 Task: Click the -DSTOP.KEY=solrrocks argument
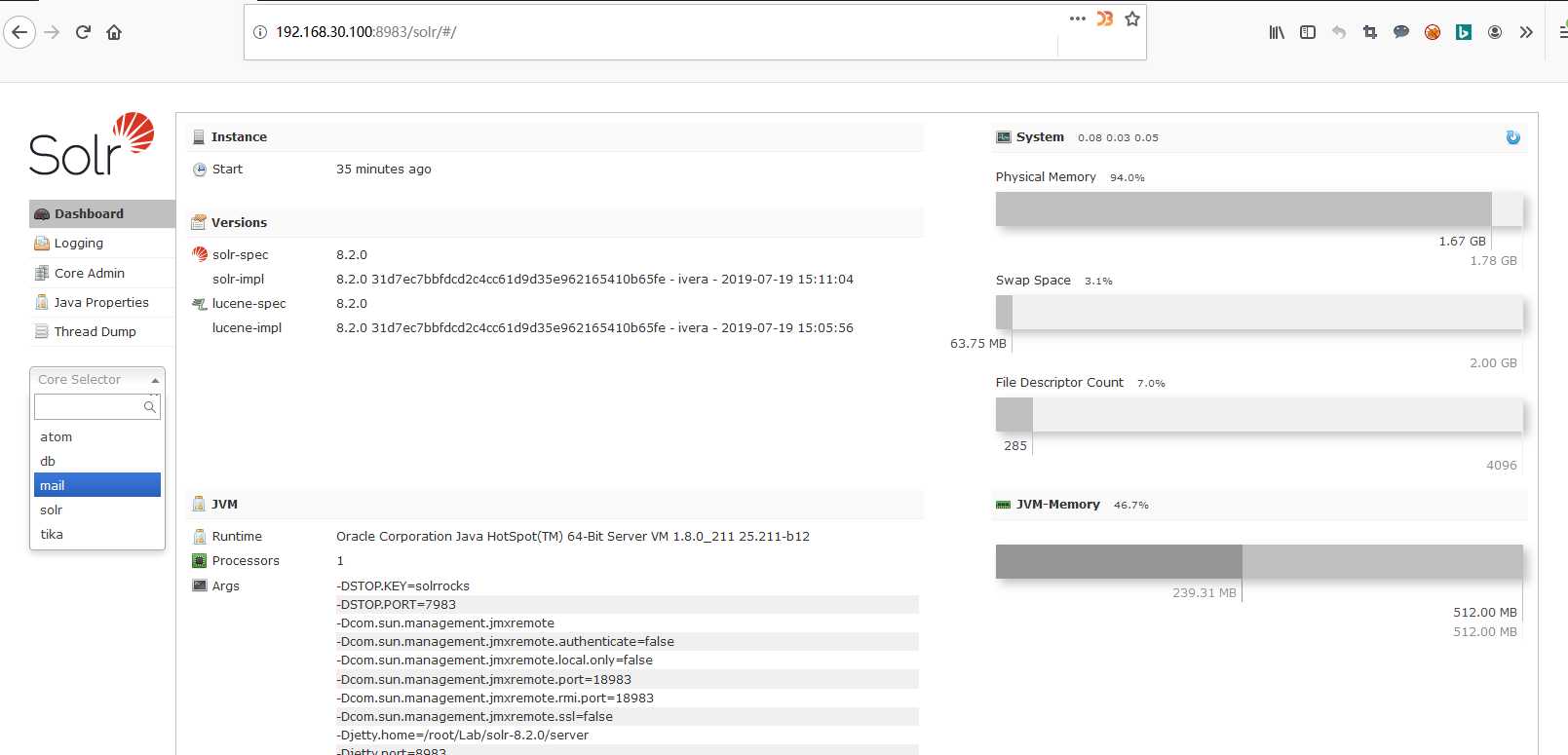pyautogui.click(x=402, y=586)
